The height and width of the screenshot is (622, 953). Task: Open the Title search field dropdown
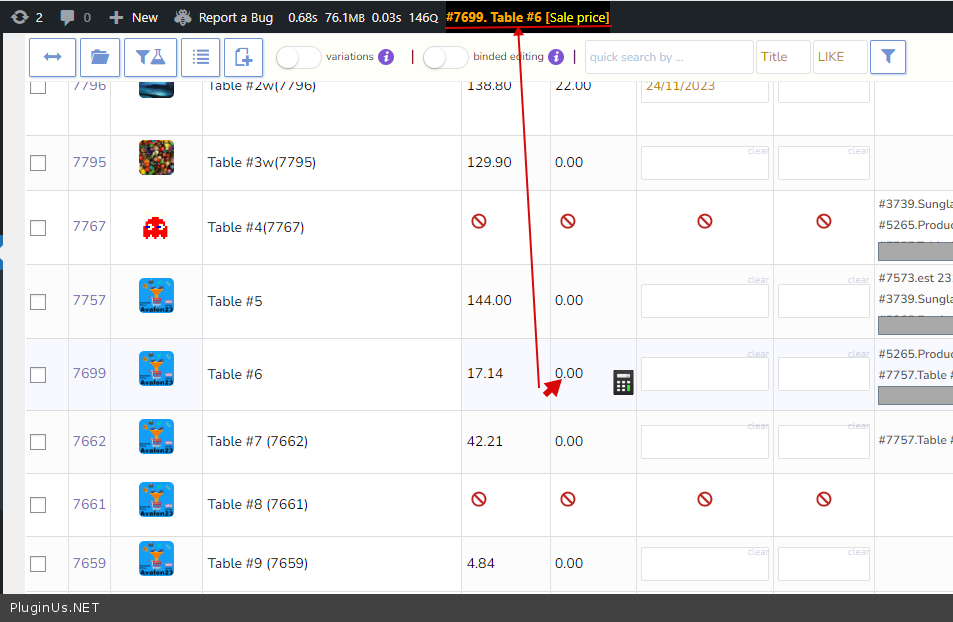pyautogui.click(x=782, y=57)
